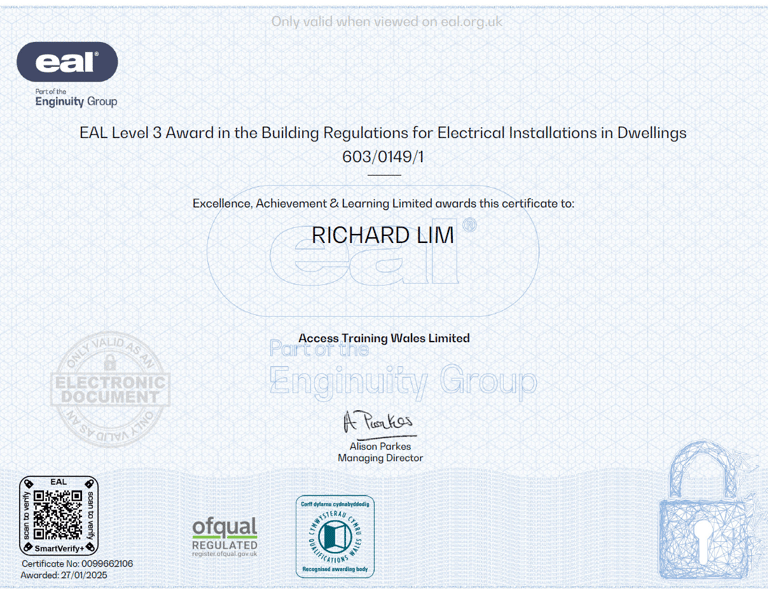768x589 pixels.
Task: Click the Qualifications Wales recognised awarding body badge
Action: point(335,537)
